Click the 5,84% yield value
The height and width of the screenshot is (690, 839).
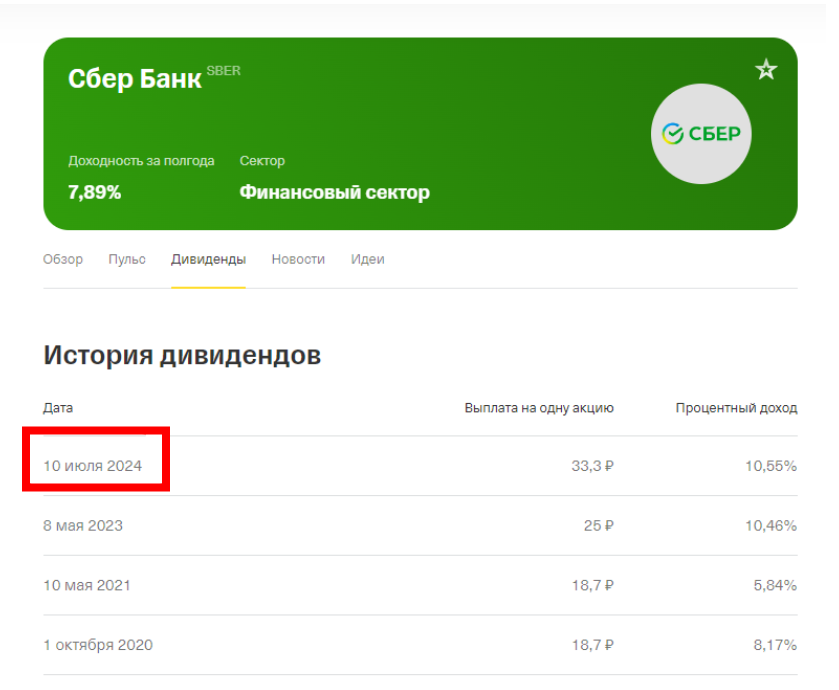[x=775, y=585]
